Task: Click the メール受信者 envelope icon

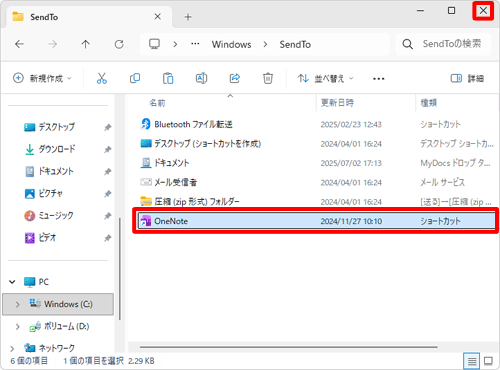Action: click(x=146, y=182)
